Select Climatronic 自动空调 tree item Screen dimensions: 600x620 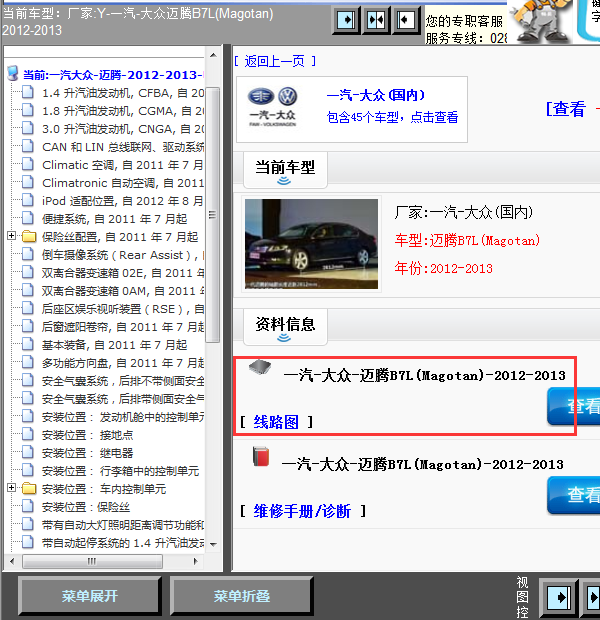tap(123, 183)
